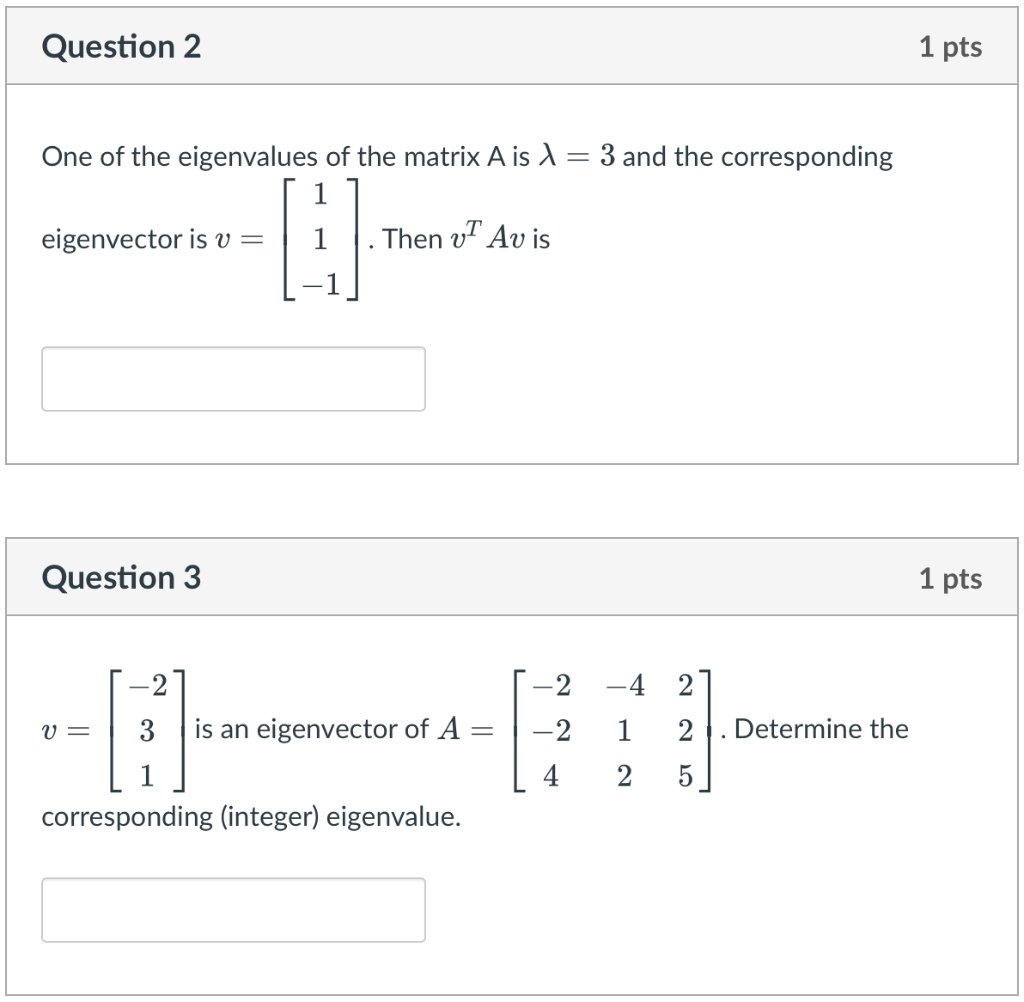Click the Question 3 answer input field

233,910
